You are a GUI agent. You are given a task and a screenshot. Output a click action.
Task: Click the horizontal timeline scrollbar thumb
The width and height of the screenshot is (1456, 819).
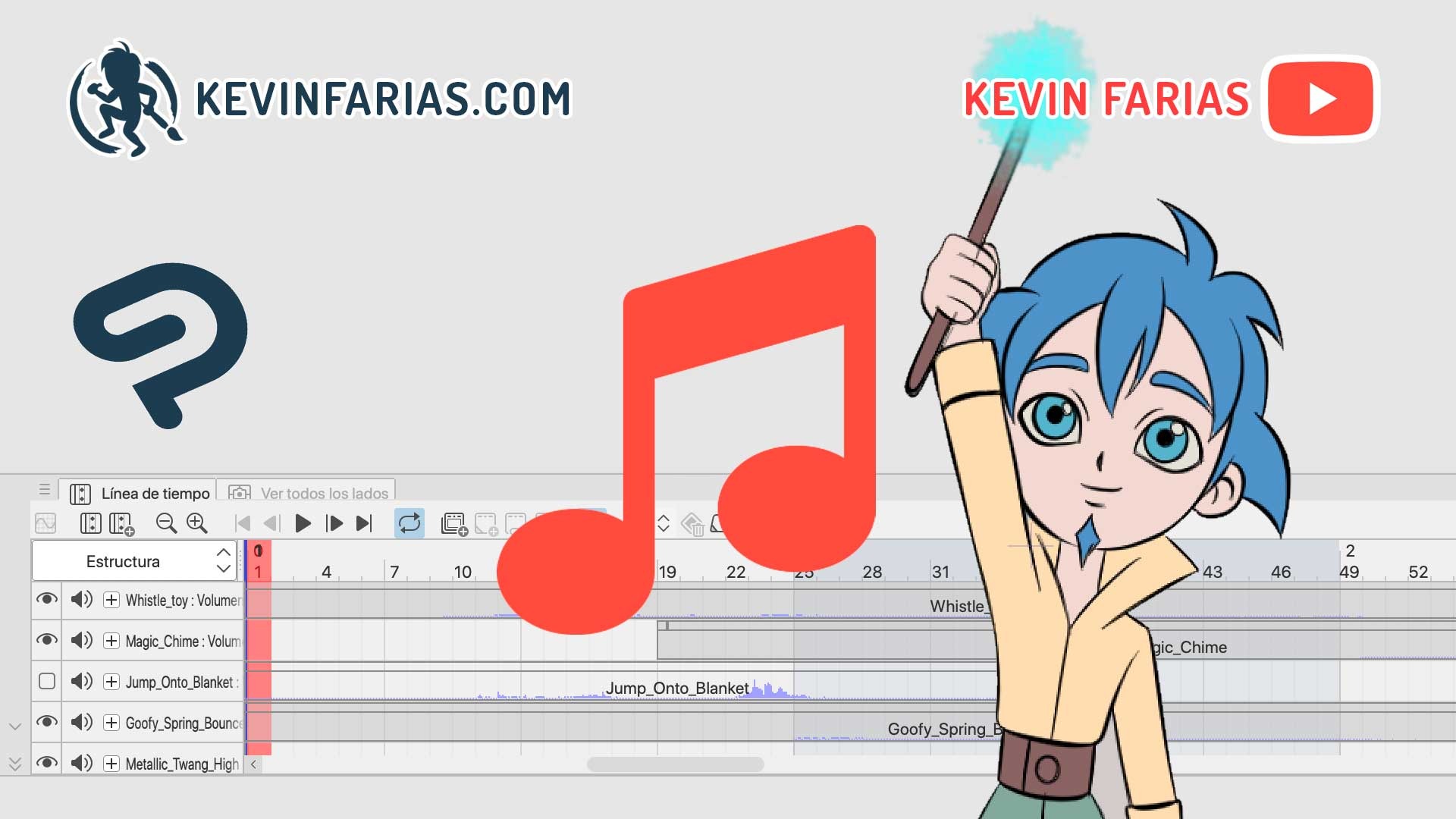click(675, 764)
